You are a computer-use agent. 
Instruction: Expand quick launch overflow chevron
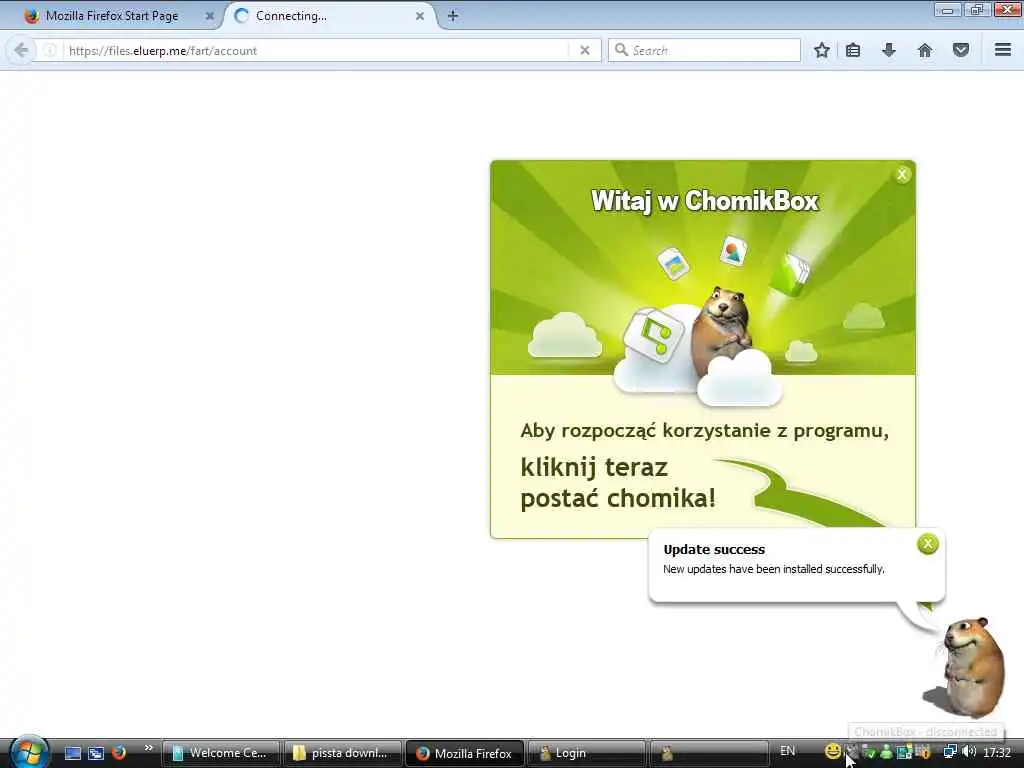click(148, 748)
